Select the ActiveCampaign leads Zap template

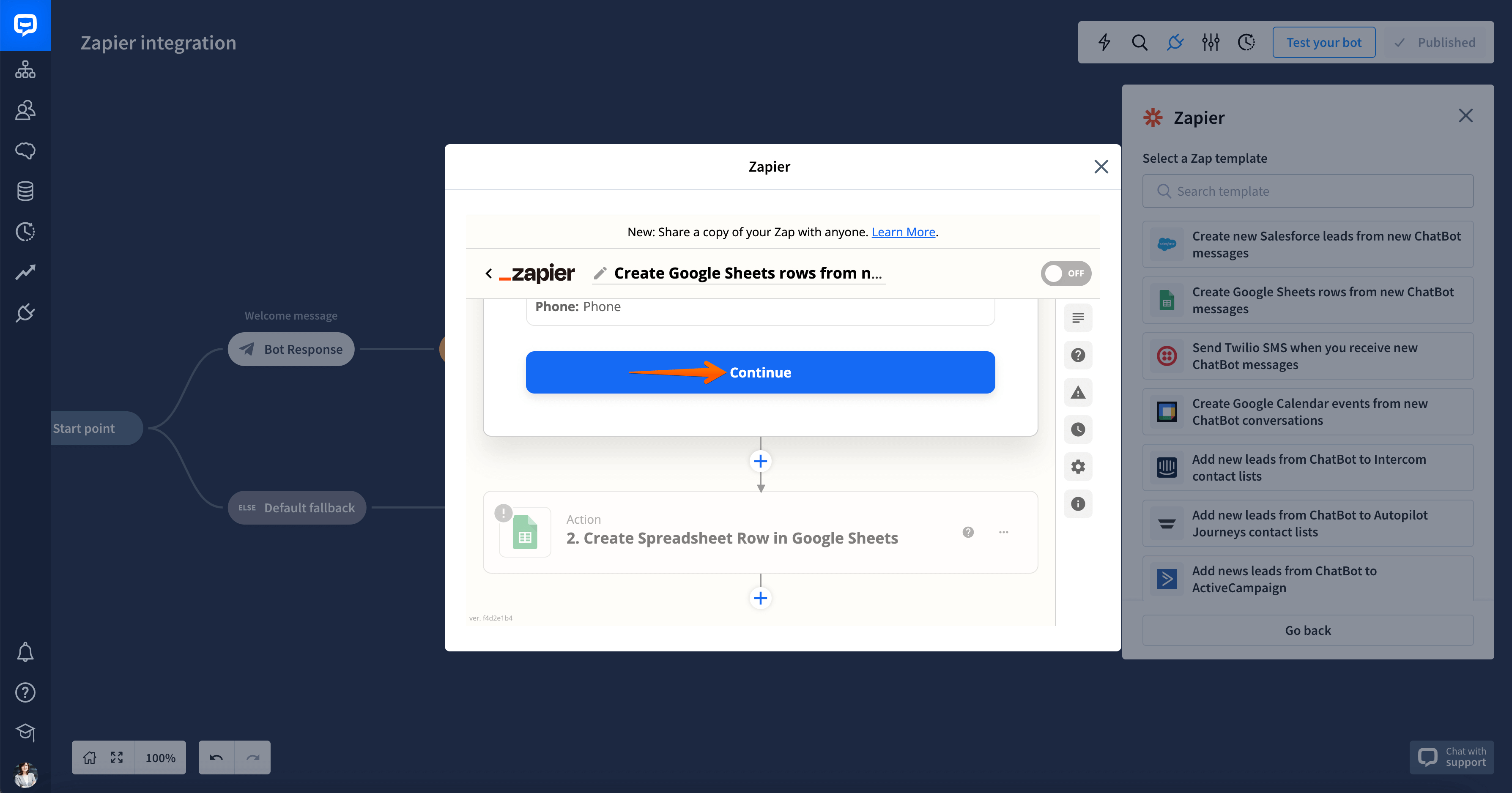click(x=1308, y=579)
